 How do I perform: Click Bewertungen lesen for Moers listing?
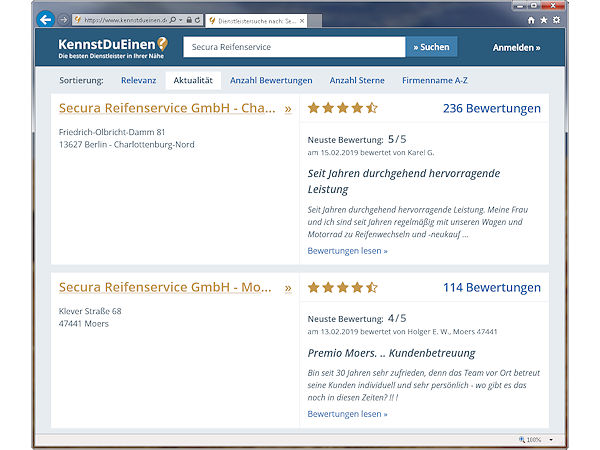[347, 414]
